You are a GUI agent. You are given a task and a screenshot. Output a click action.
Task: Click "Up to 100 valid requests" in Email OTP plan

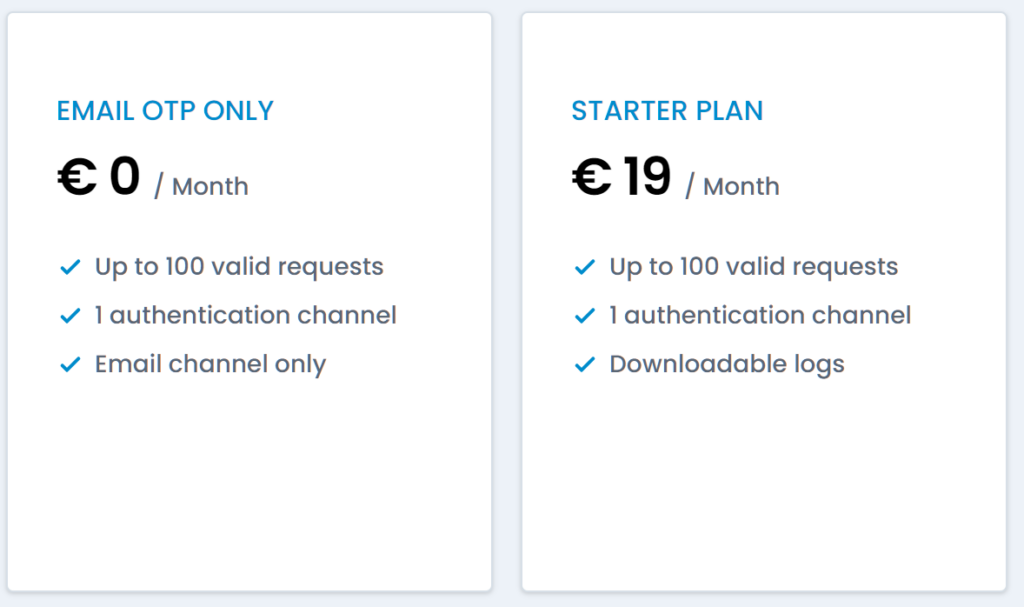pyautogui.click(x=239, y=267)
